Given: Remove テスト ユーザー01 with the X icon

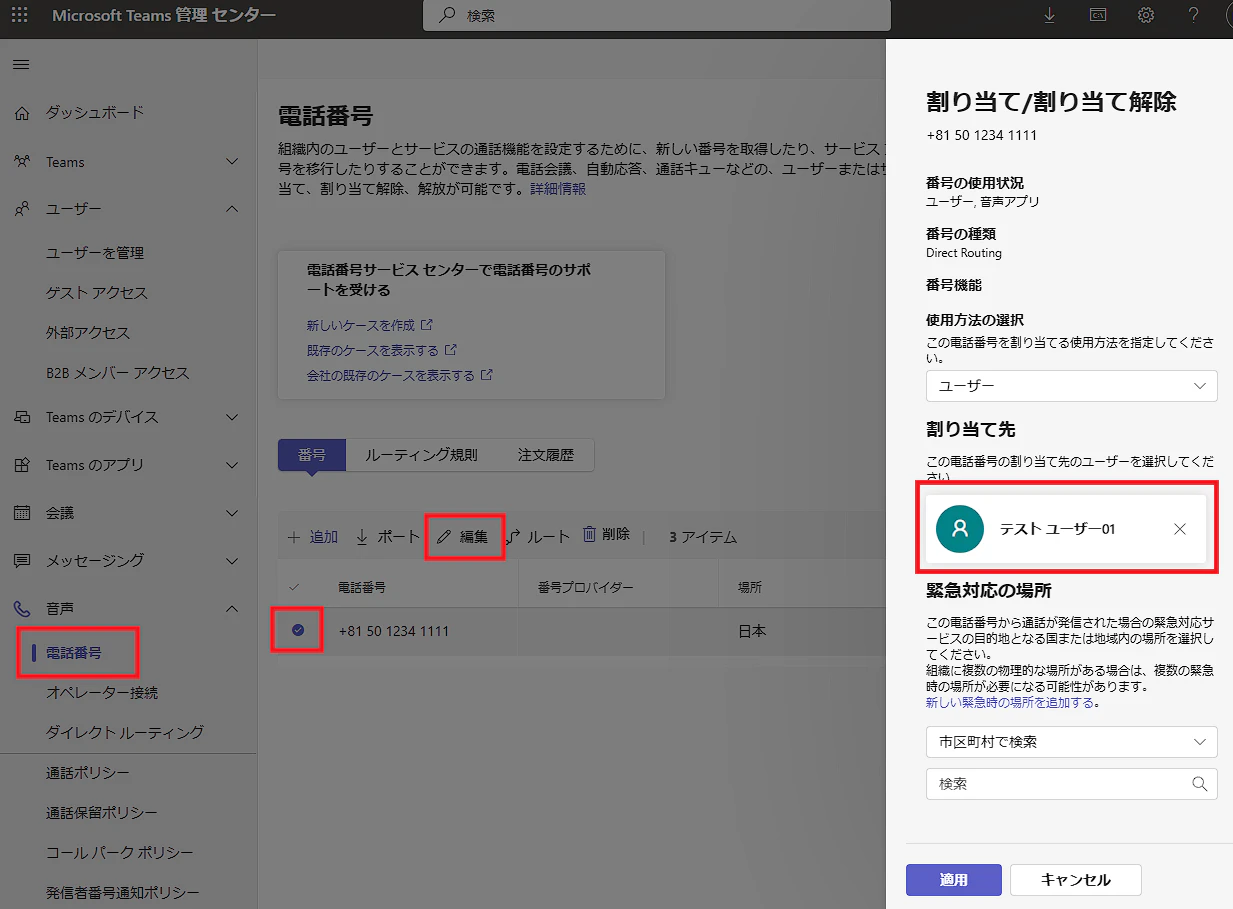Looking at the screenshot, I should pyautogui.click(x=1180, y=529).
